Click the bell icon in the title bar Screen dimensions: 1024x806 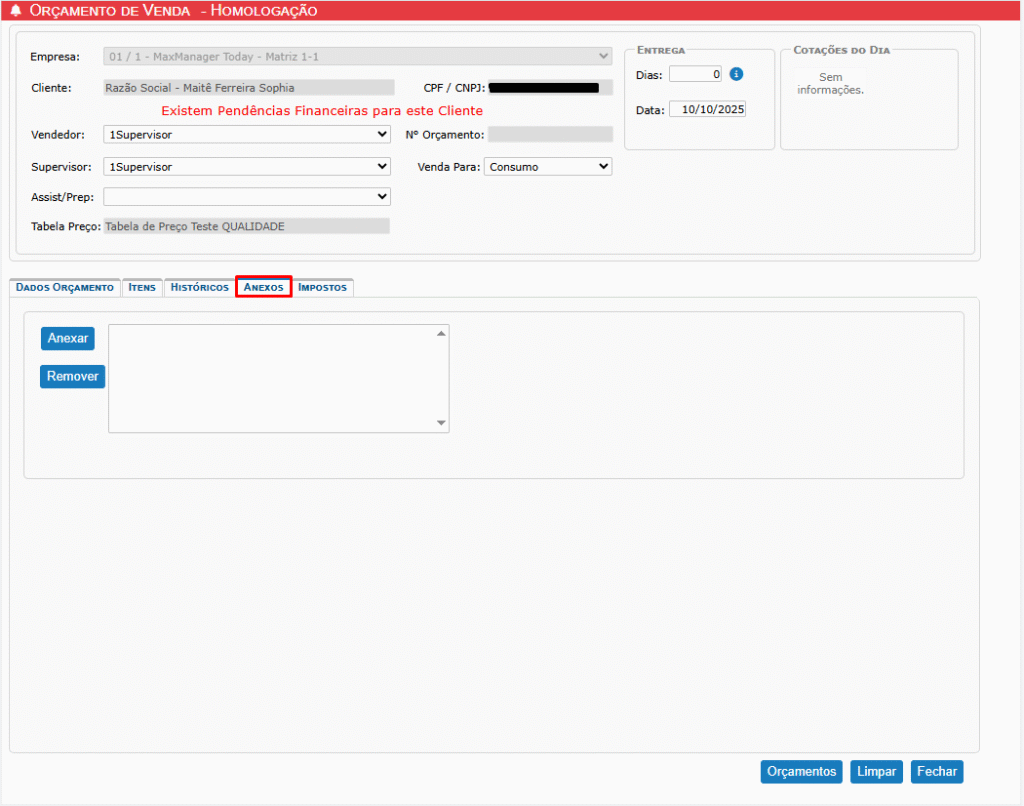tap(15, 11)
